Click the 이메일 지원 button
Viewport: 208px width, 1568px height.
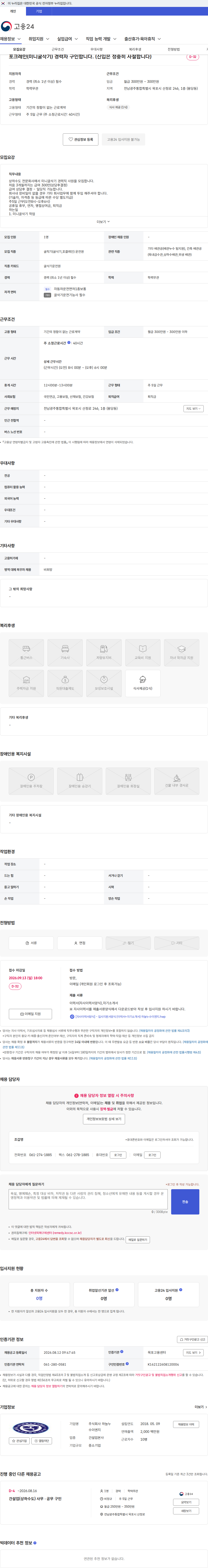tap(31, 1014)
